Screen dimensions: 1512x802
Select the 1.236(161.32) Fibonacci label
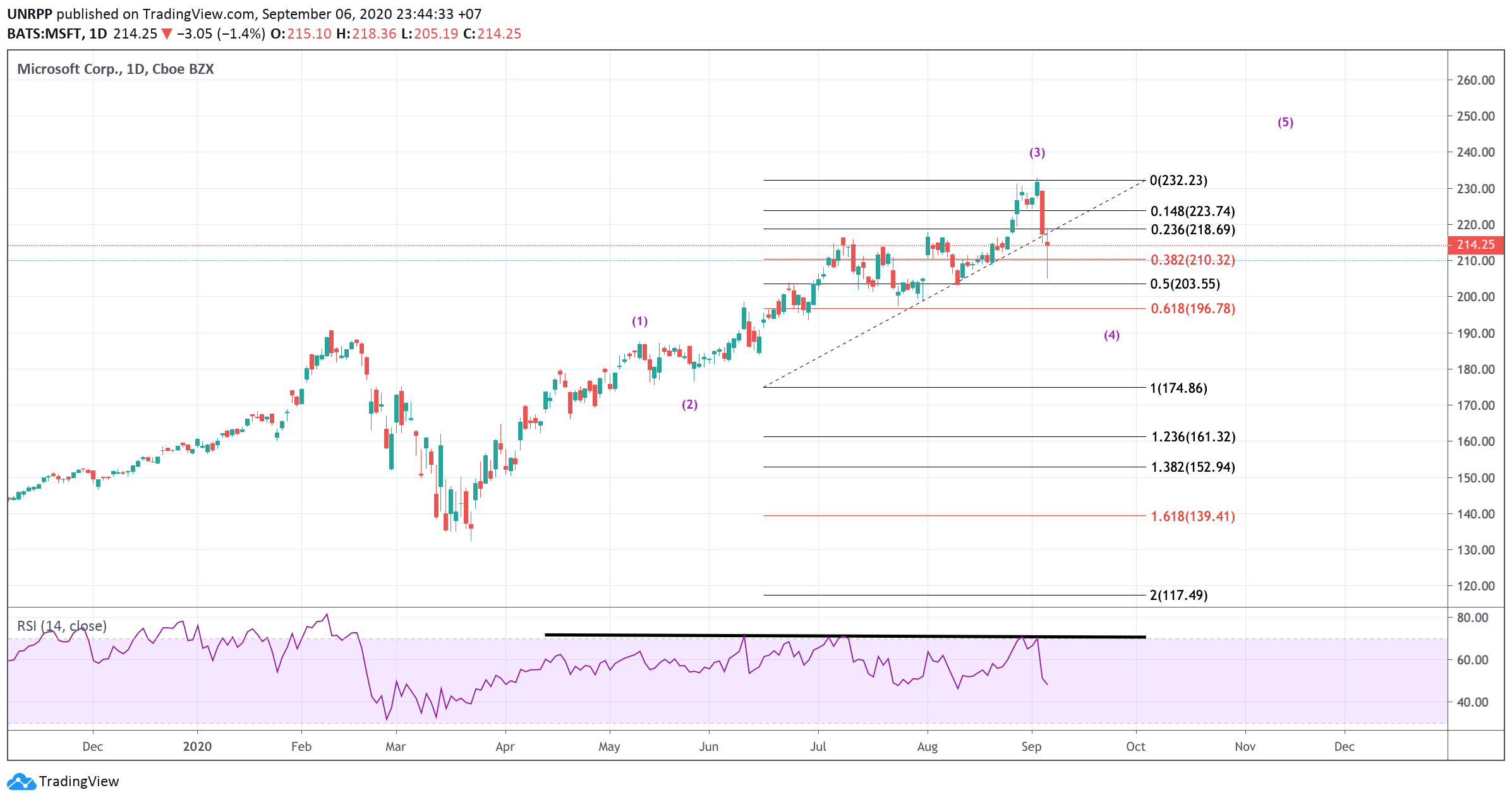pyautogui.click(x=1193, y=436)
